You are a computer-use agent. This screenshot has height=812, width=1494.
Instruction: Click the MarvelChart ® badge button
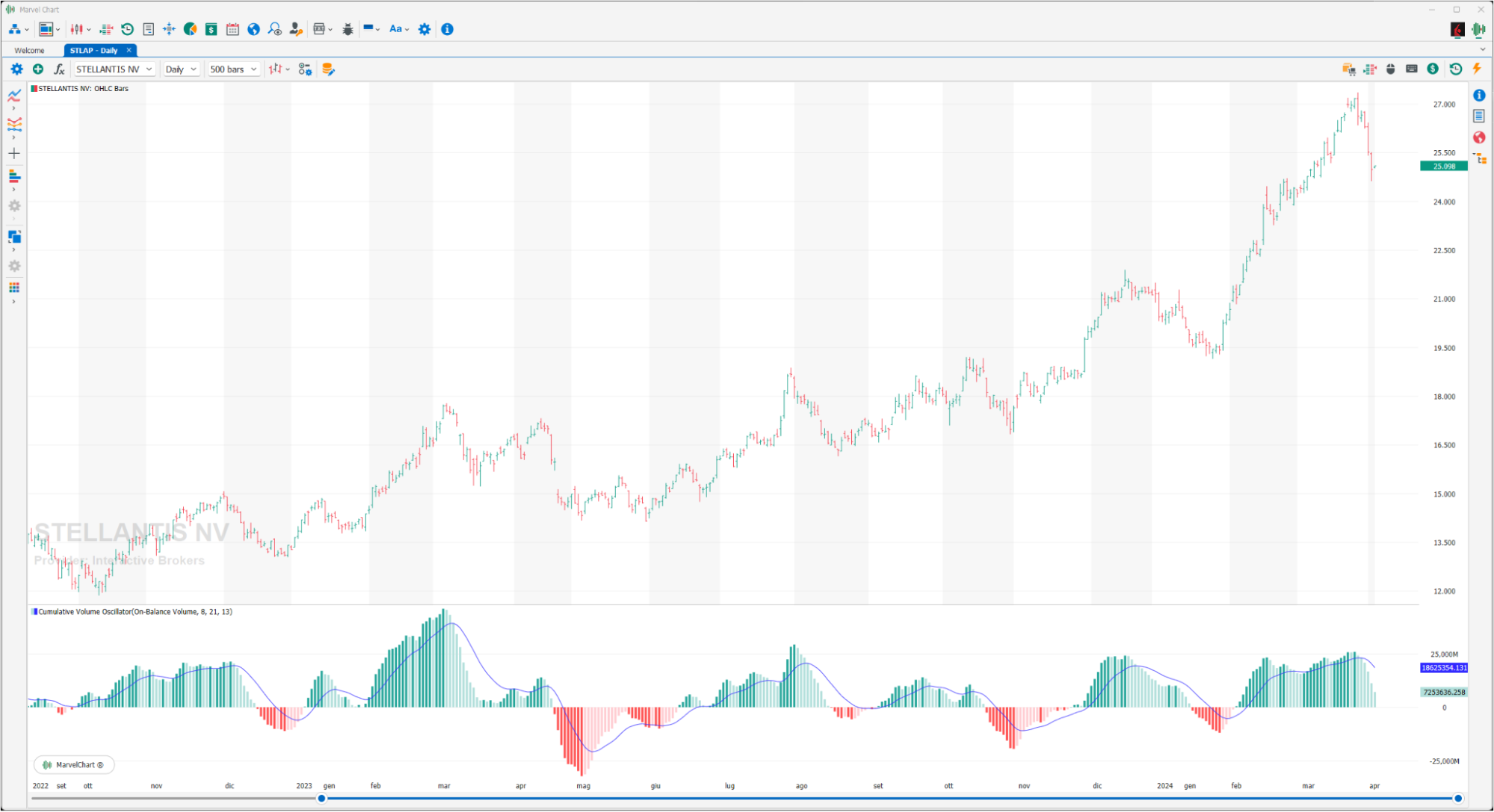74,765
